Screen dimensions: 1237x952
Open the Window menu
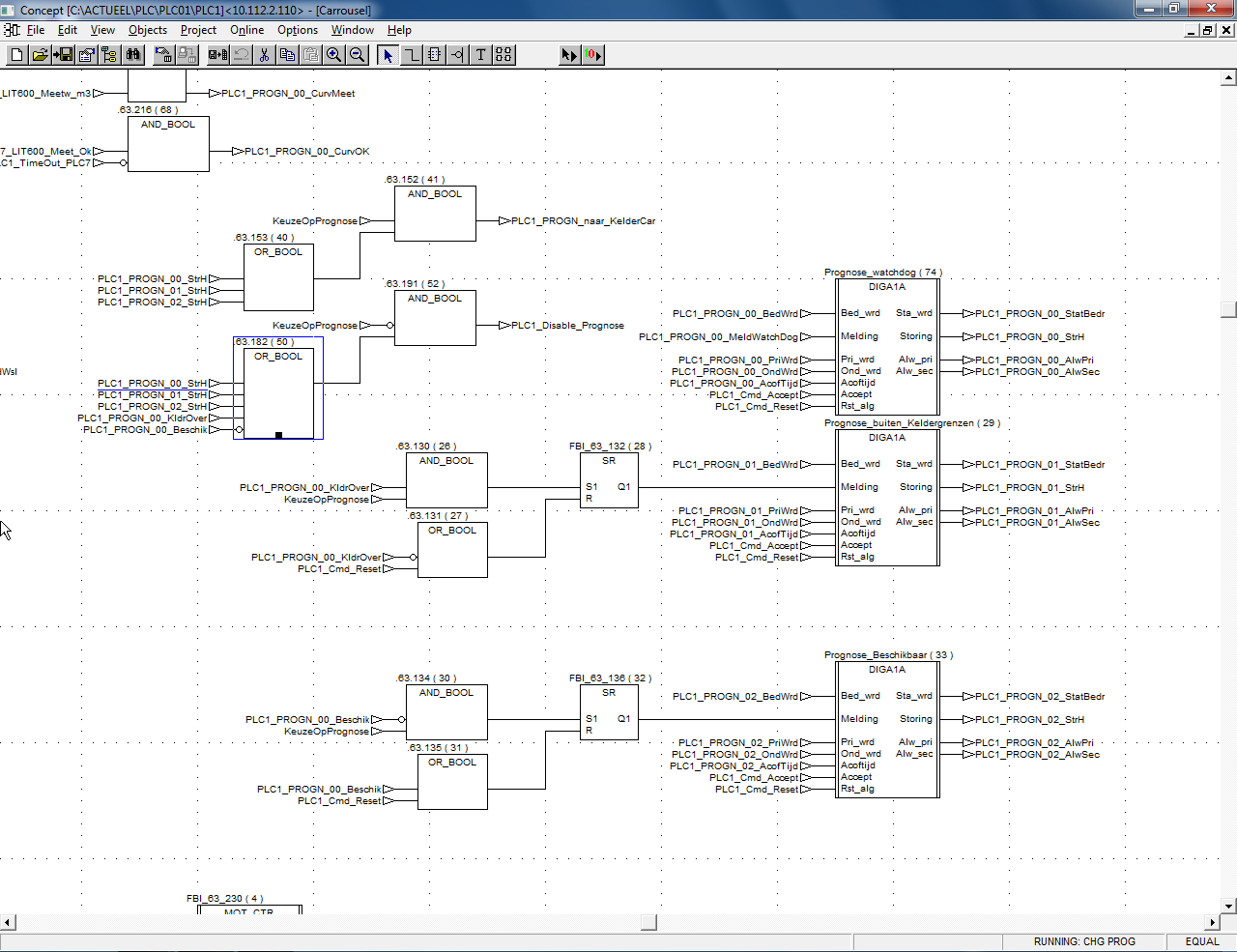(x=352, y=30)
